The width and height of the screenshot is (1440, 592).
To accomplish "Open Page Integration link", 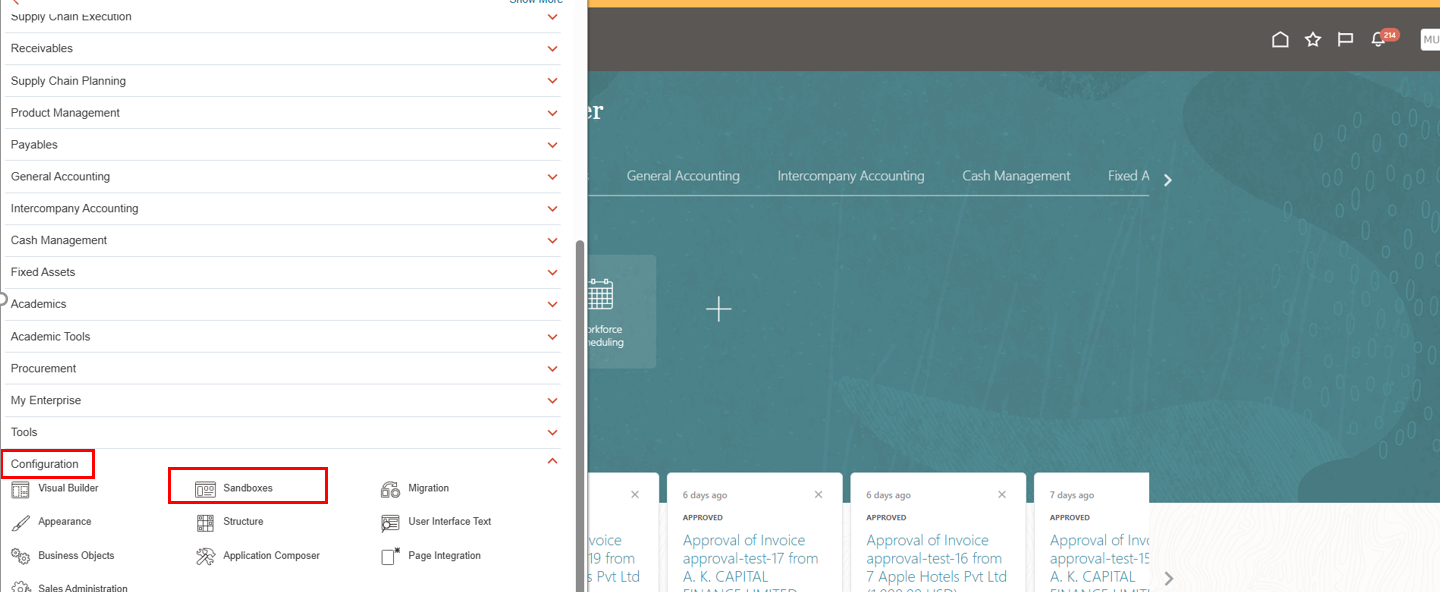I will click(x=445, y=555).
